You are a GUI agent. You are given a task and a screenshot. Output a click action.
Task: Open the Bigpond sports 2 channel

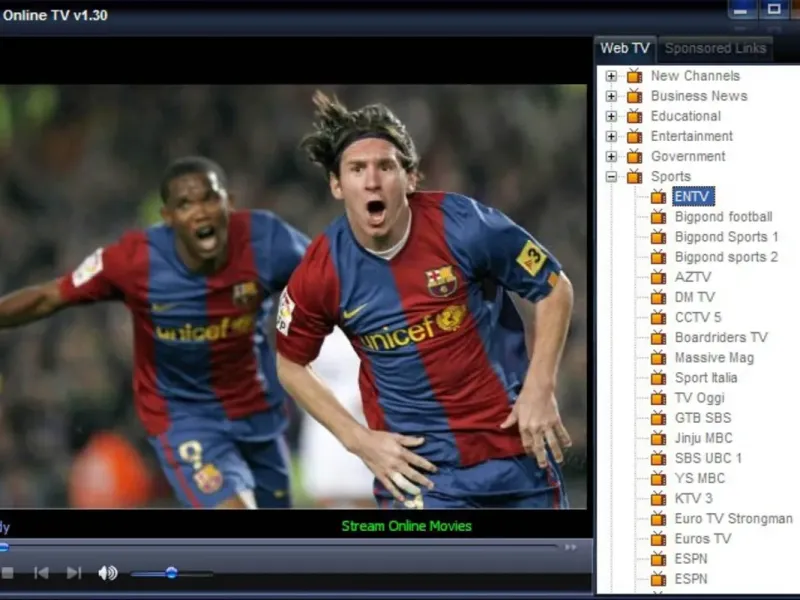tap(726, 257)
